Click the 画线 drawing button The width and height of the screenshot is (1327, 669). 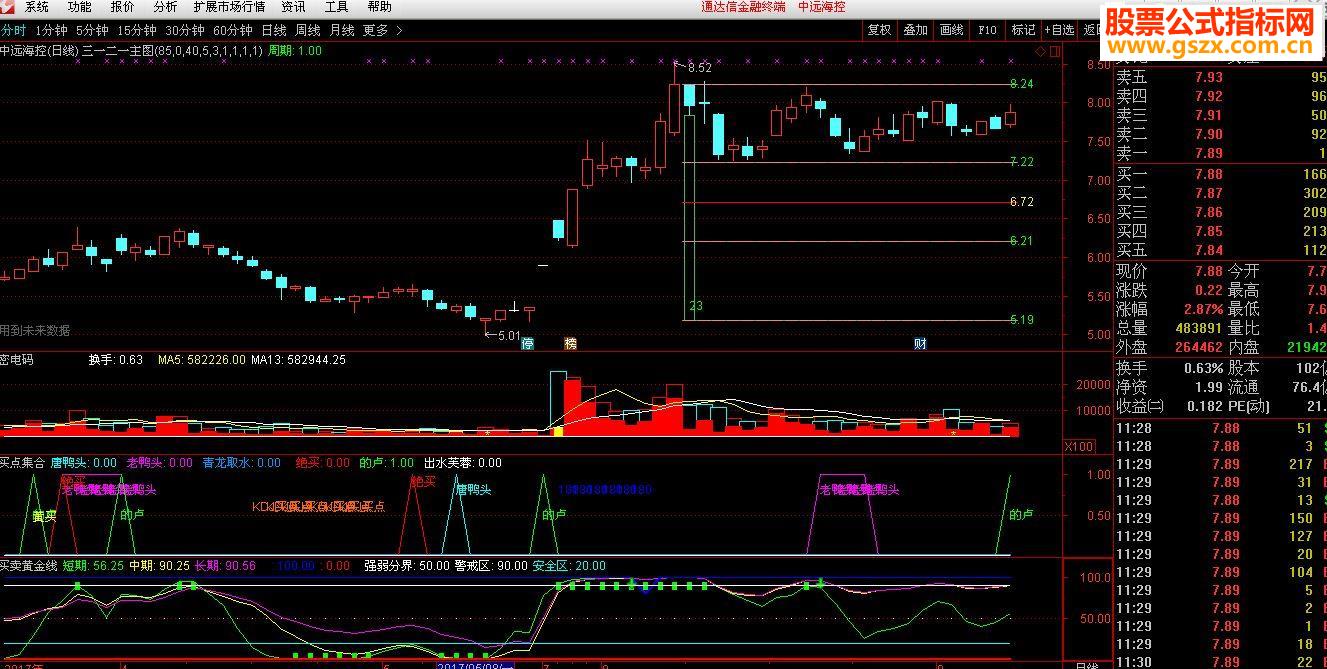pos(951,30)
